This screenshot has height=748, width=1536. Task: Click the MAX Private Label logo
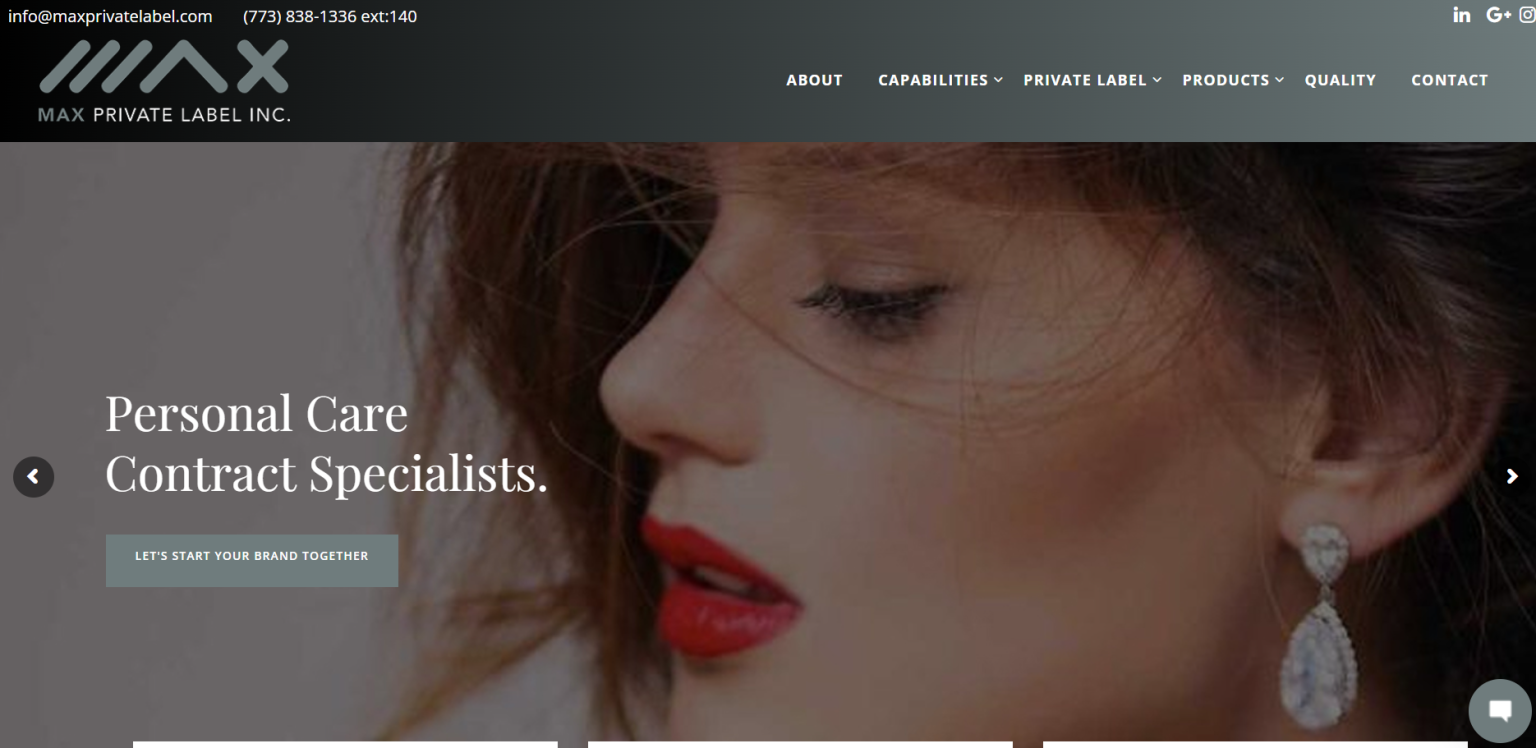click(164, 81)
